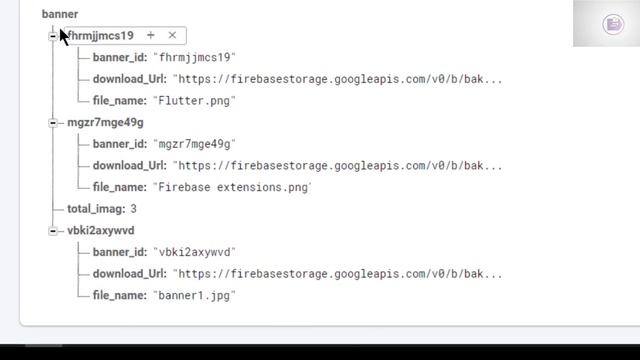Image resolution: width=640 pixels, height=360 pixels.
Task: Open download_Url value under vbki2axywvd
Action: [x=338, y=274]
